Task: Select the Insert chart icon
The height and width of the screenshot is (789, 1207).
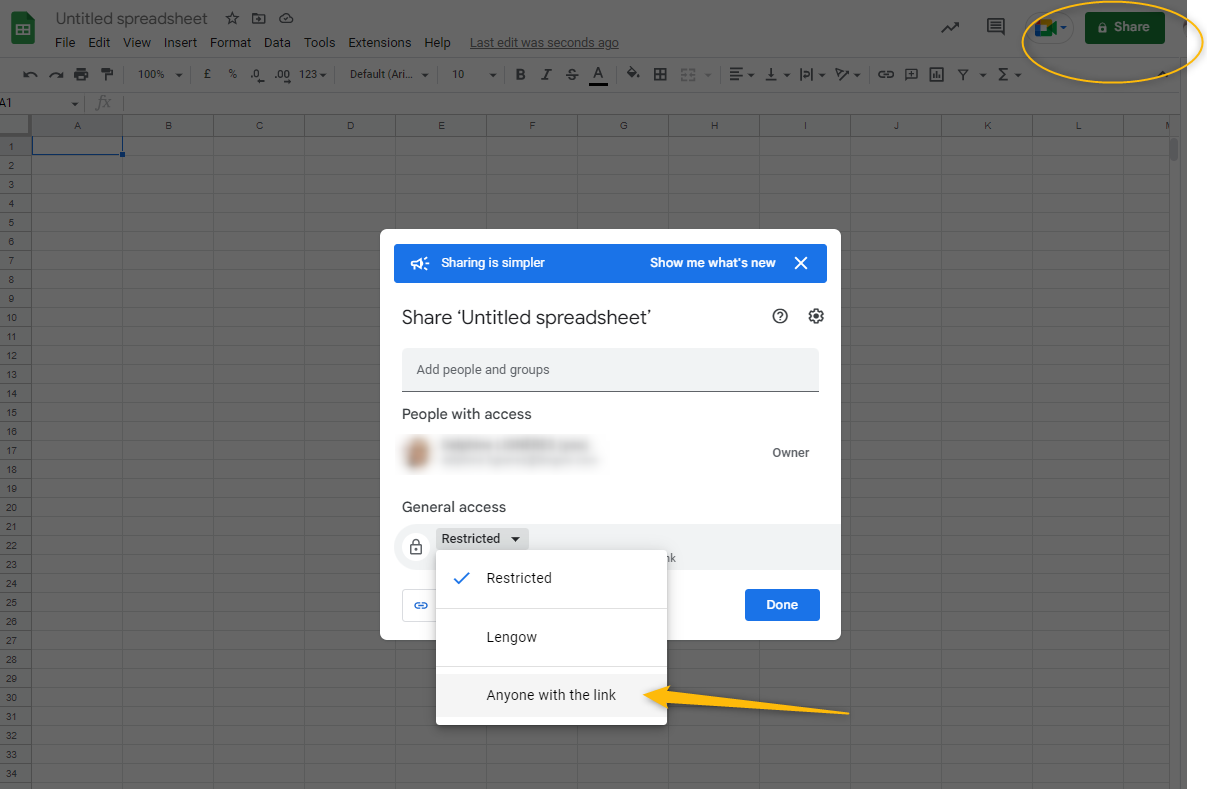Action: pos(936,74)
